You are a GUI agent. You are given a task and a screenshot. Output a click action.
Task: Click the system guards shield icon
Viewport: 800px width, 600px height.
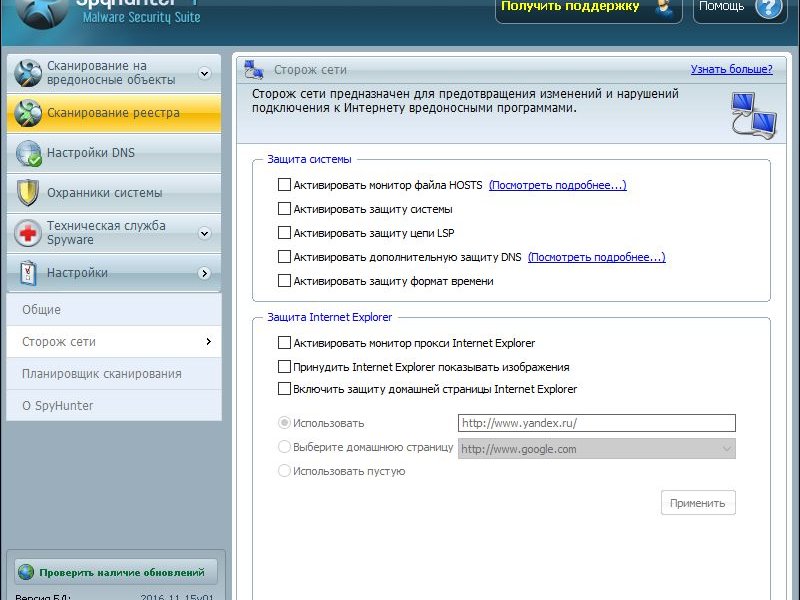pos(28,193)
